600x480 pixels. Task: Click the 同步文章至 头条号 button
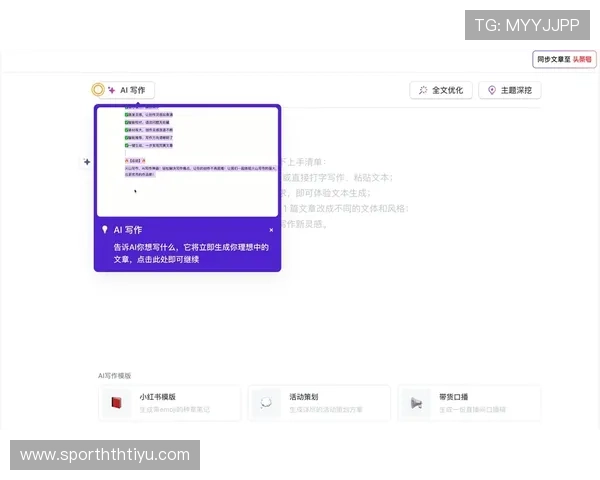pyautogui.click(x=564, y=59)
